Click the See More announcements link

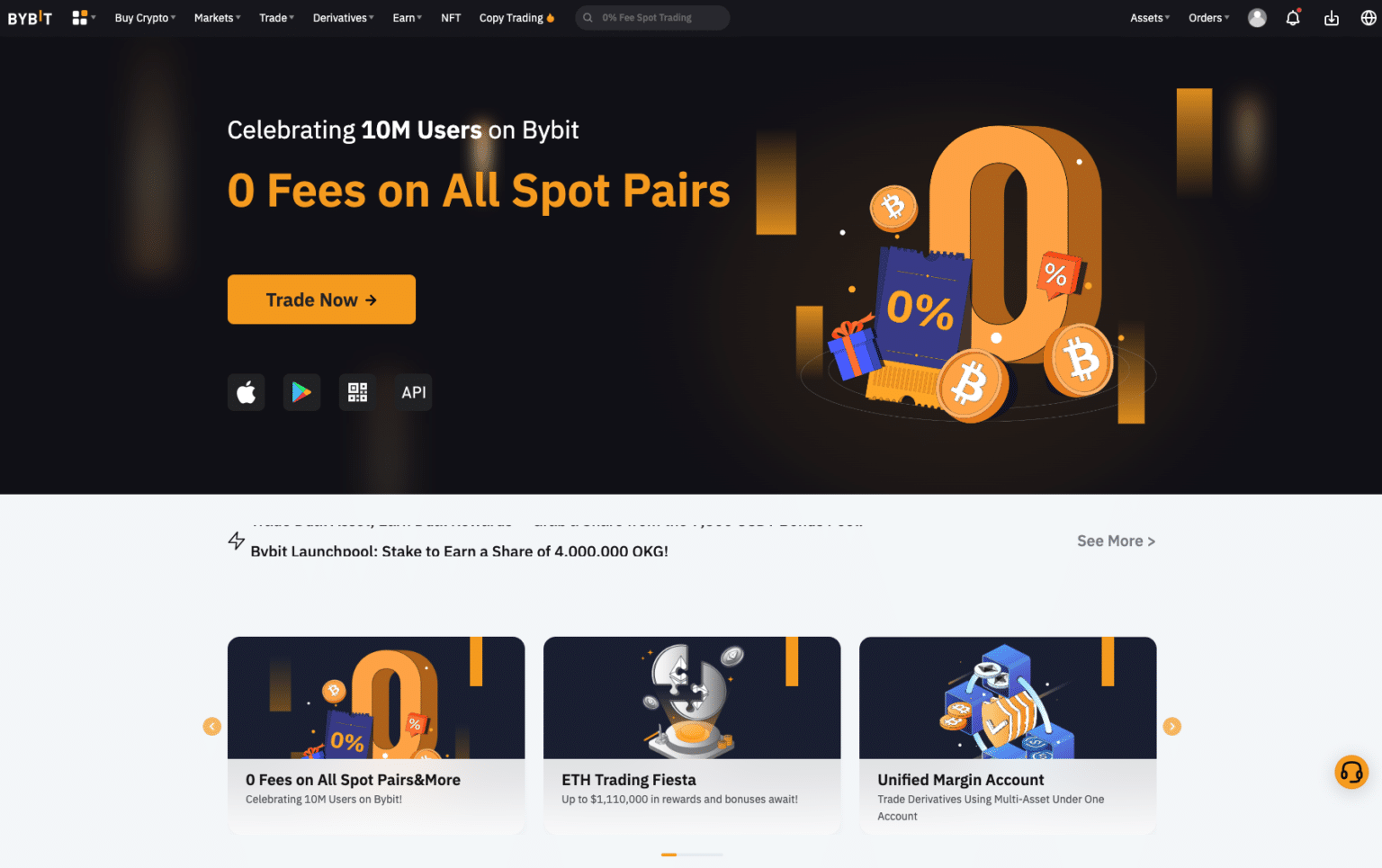[x=1116, y=541]
